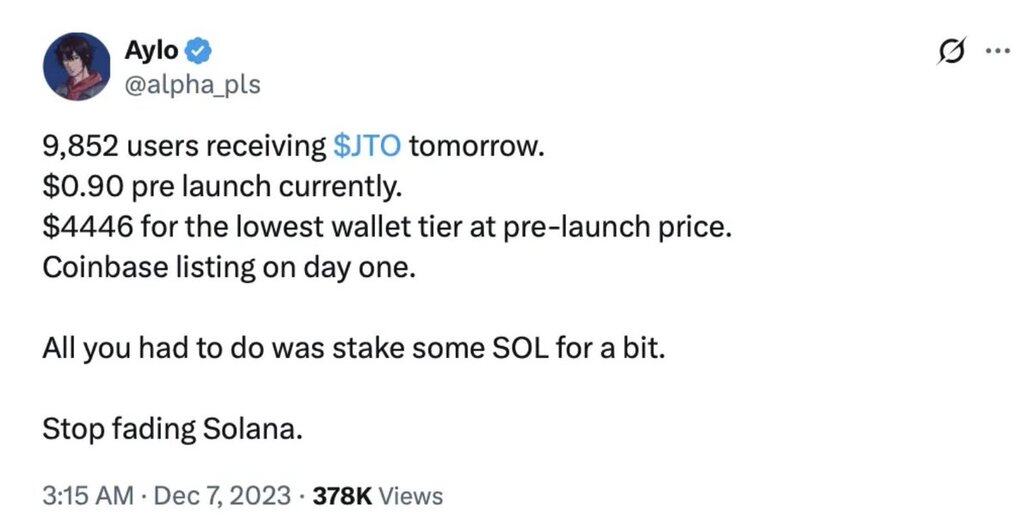Open the Grok slashed-circle icon

952,52
